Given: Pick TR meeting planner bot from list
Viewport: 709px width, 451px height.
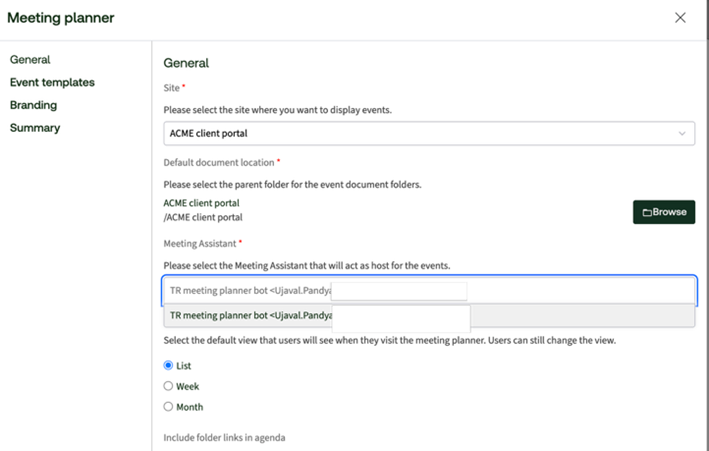Looking at the screenshot, I should 429,315.
